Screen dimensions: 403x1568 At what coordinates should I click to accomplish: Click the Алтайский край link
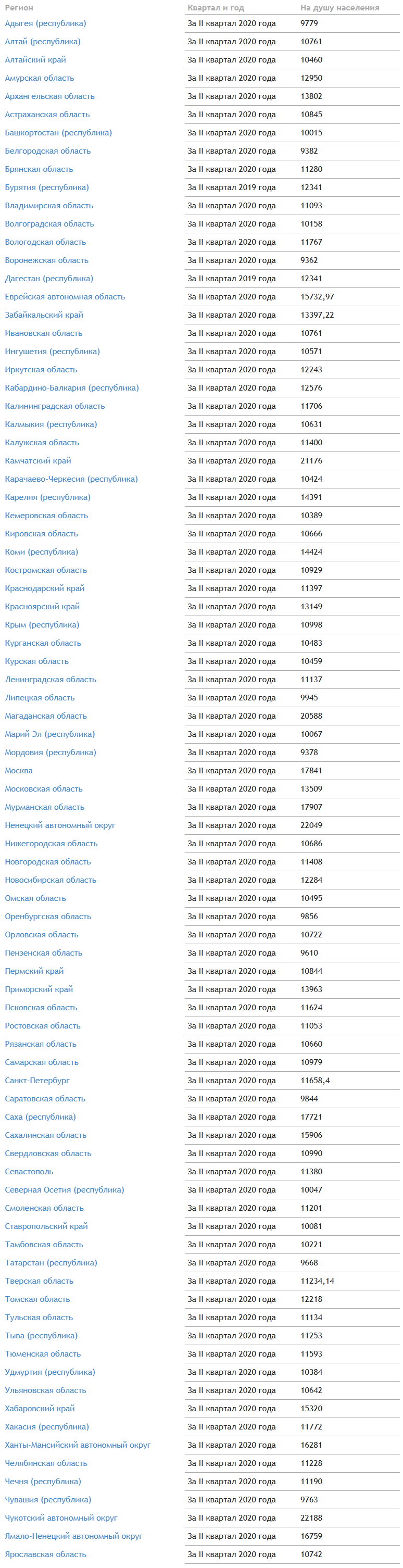pyautogui.click(x=35, y=60)
